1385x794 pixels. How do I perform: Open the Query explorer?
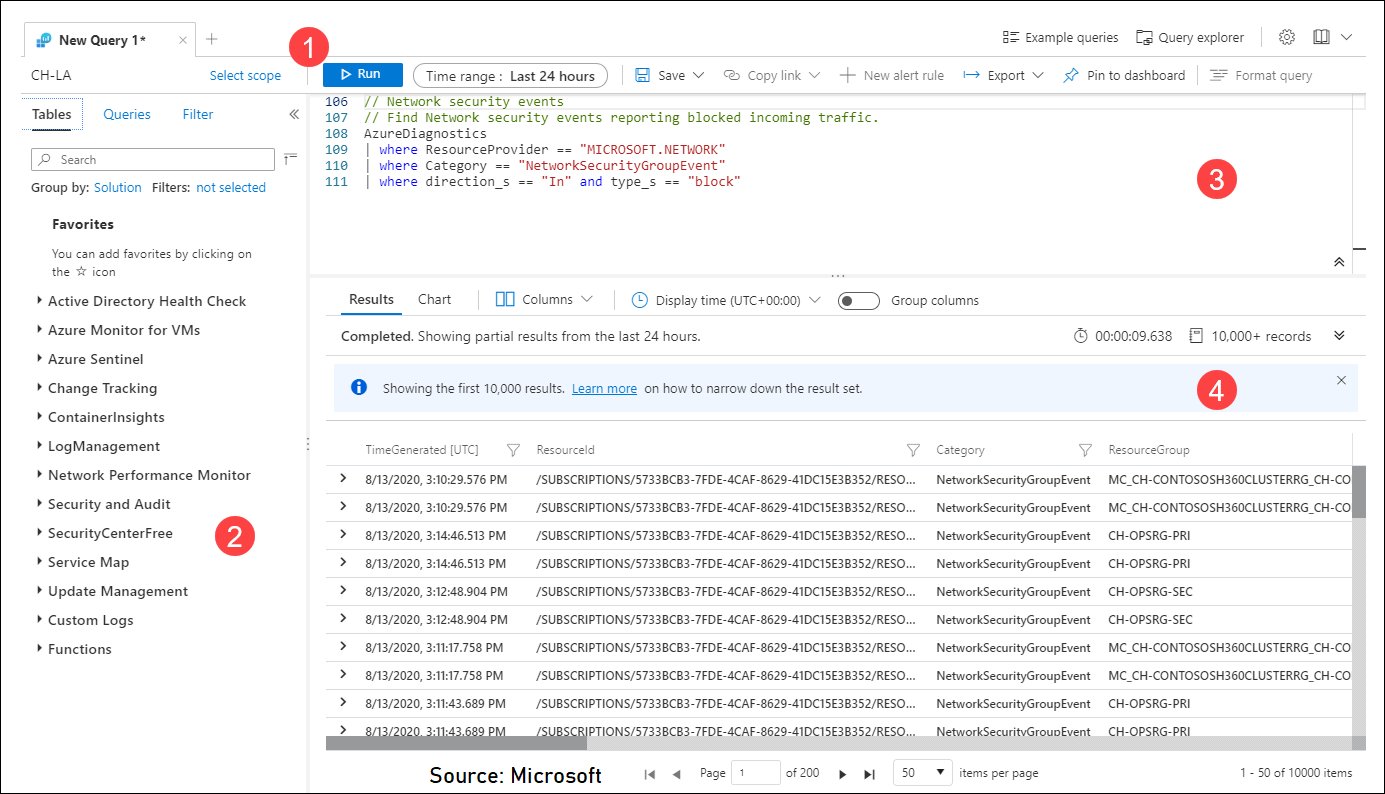(1190, 37)
